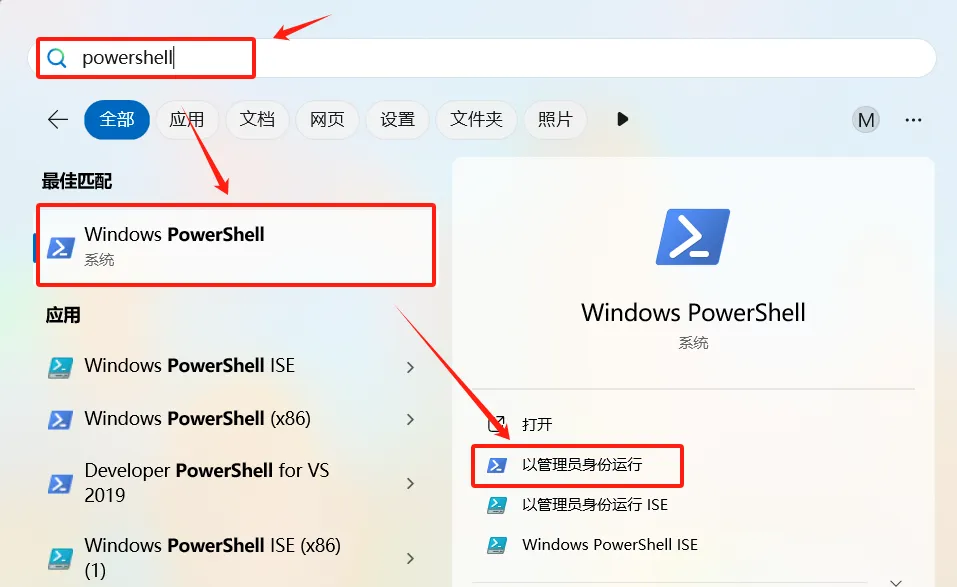The image size is (957, 587).
Task: Switch to the 文档 filter tab
Action: [x=257, y=120]
